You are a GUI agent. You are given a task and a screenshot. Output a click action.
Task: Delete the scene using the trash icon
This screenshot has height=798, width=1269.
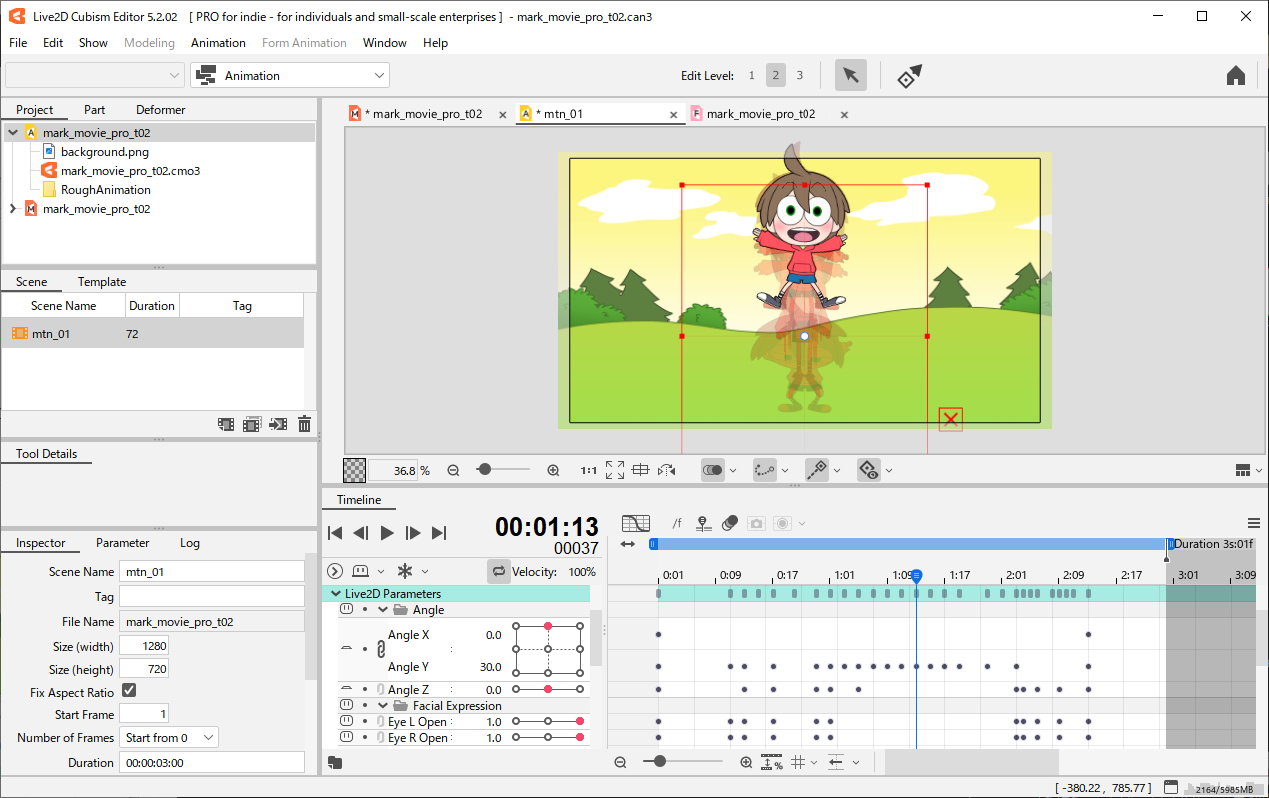click(x=304, y=425)
